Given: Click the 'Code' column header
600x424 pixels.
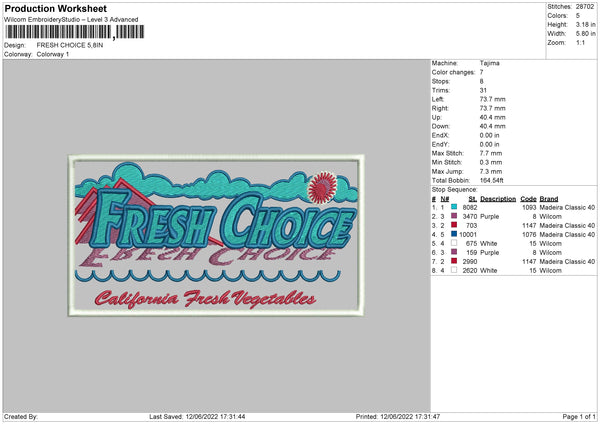Looking at the screenshot, I should tap(528, 199).
